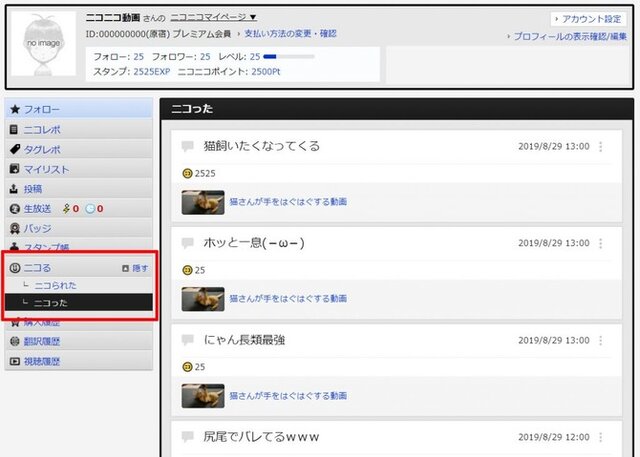This screenshot has height=457, width=640.
Task: Click the yellow nicoru icon beside 2525
Action: coord(187,173)
